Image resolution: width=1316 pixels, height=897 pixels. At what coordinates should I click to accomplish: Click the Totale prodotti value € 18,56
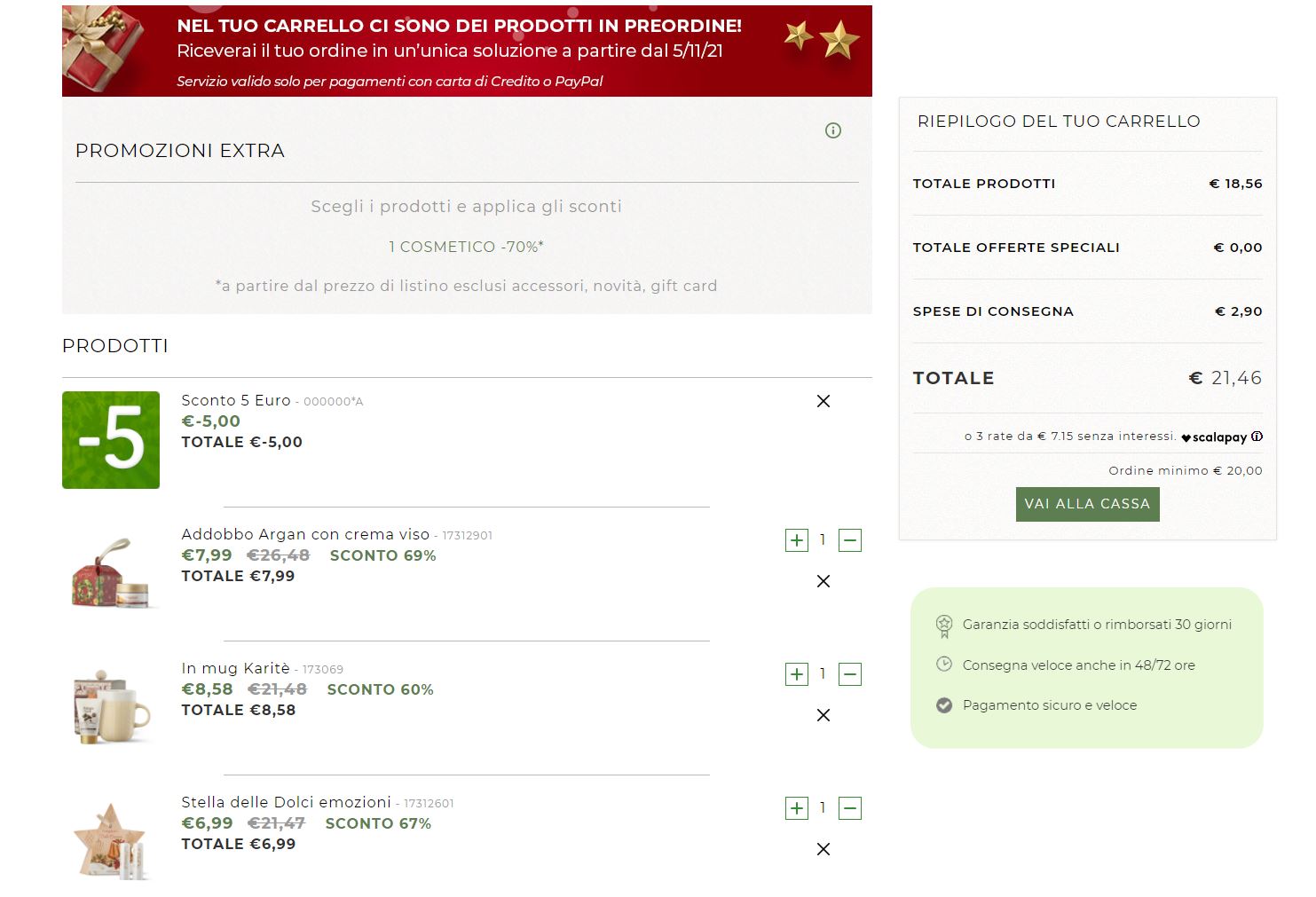(1236, 184)
